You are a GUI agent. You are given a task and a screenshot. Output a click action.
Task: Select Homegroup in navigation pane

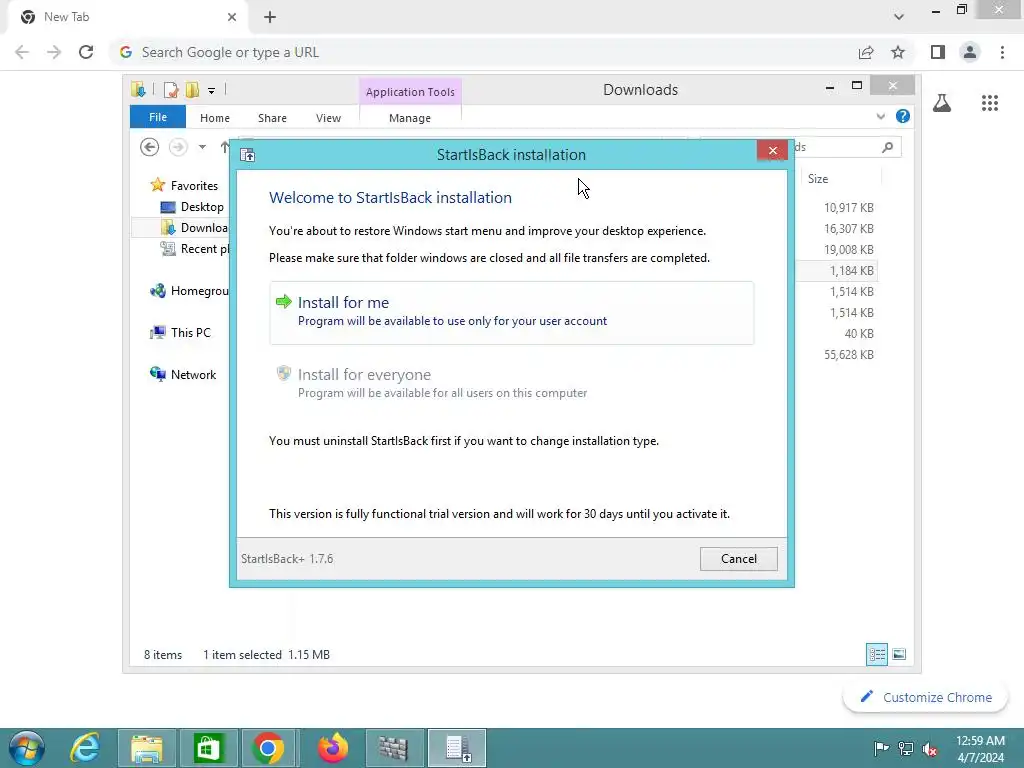tap(189, 291)
